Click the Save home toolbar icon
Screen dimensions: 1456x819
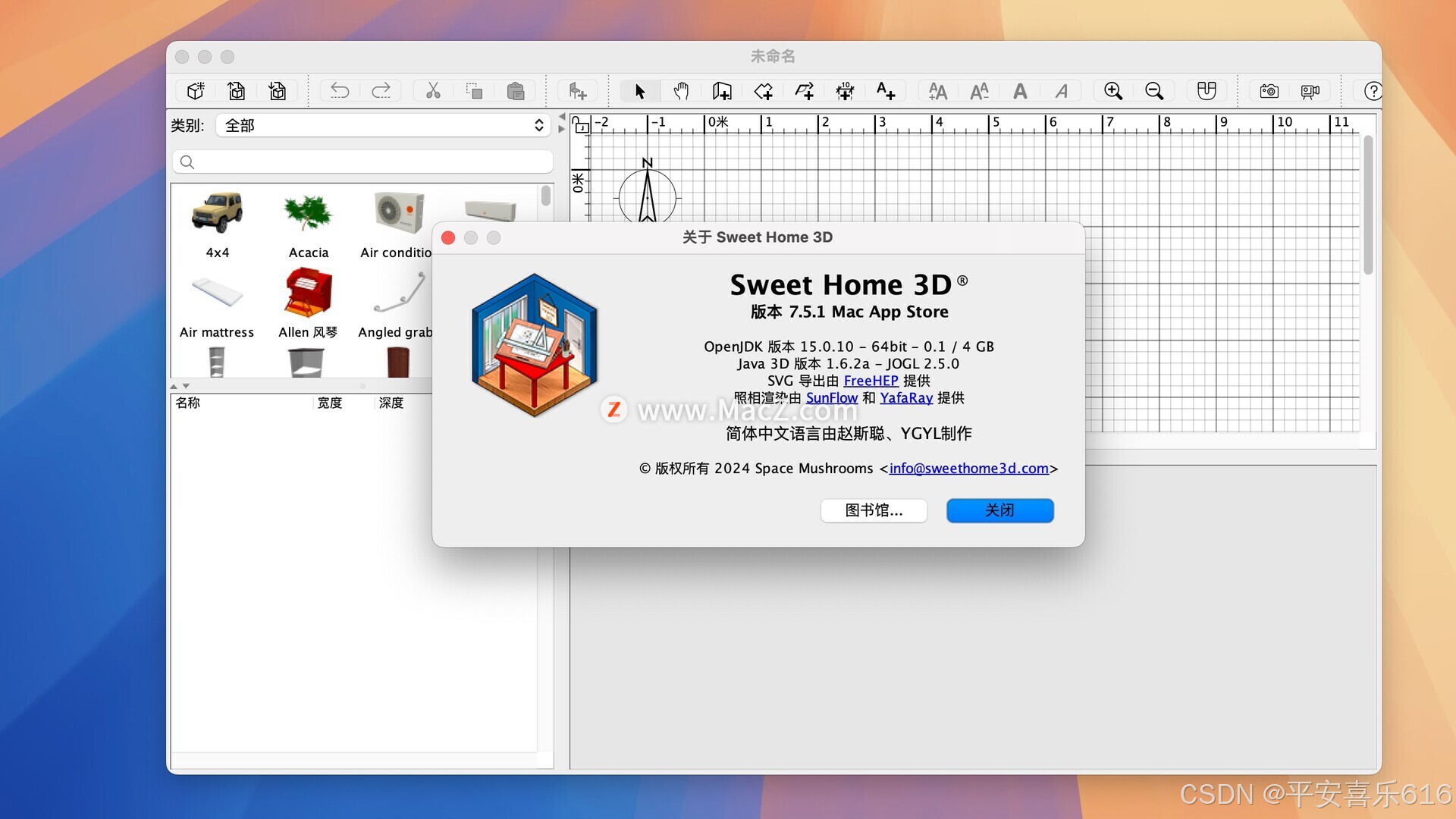(x=278, y=91)
